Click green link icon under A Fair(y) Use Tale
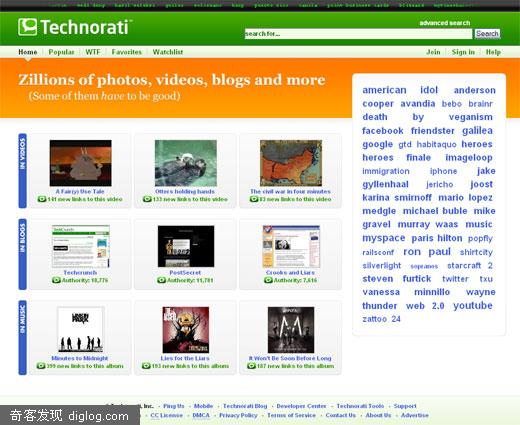This screenshot has width=520, height=425. click(x=42, y=199)
